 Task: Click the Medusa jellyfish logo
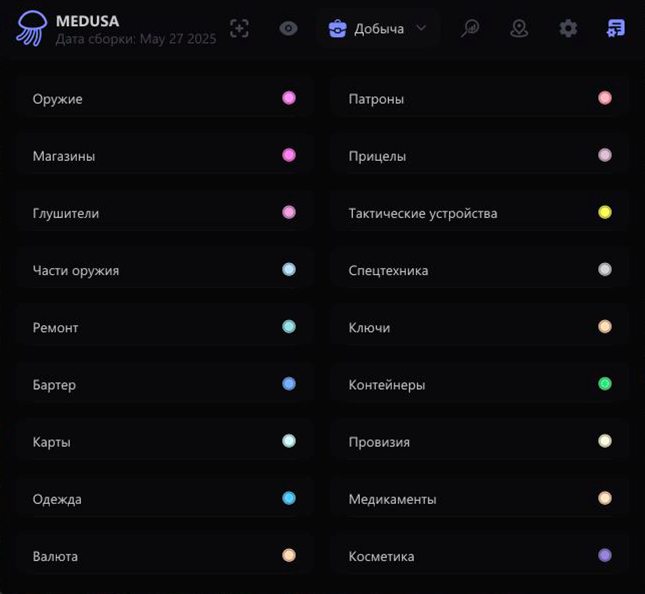coord(31,29)
